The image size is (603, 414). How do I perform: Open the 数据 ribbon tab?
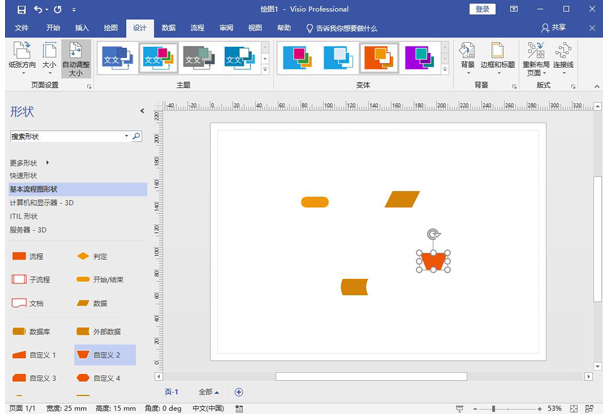coord(168,29)
